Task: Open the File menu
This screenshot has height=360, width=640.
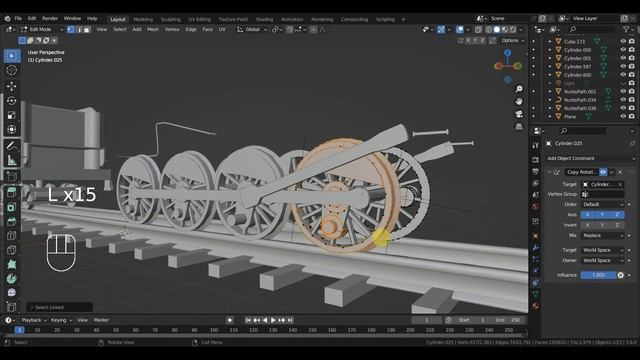Action: pos(18,18)
